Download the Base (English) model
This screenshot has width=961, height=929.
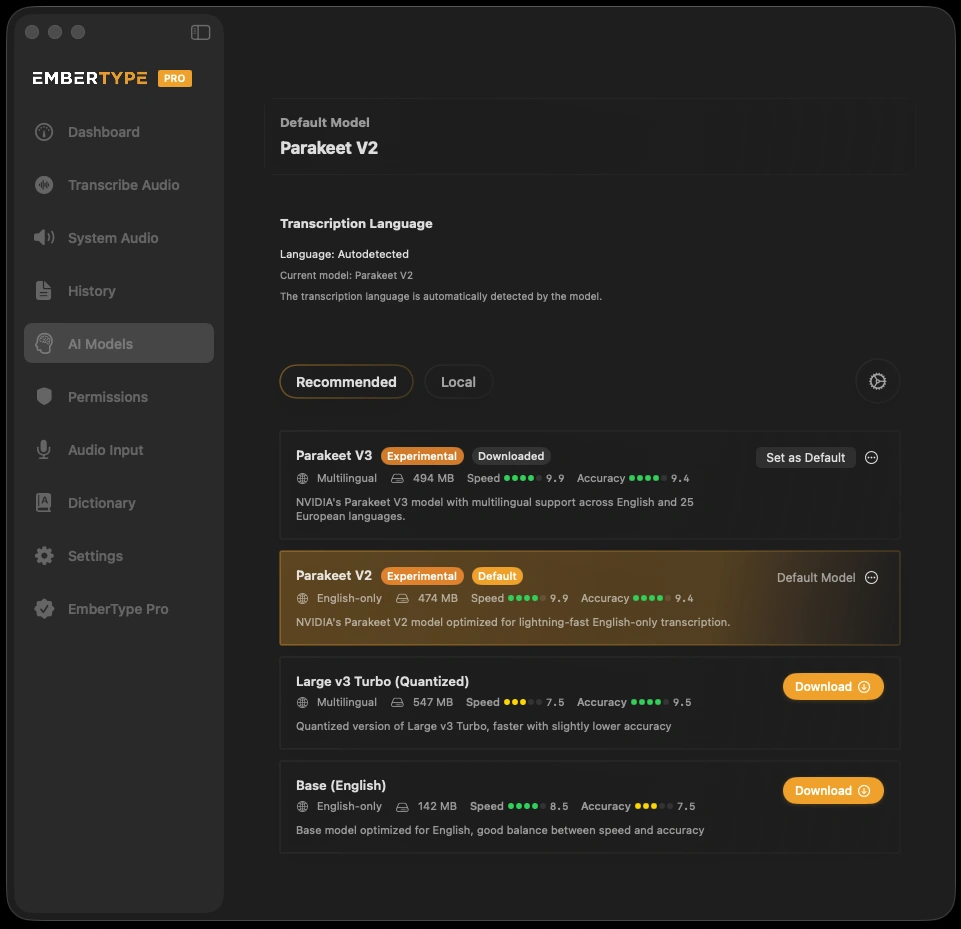click(x=833, y=791)
